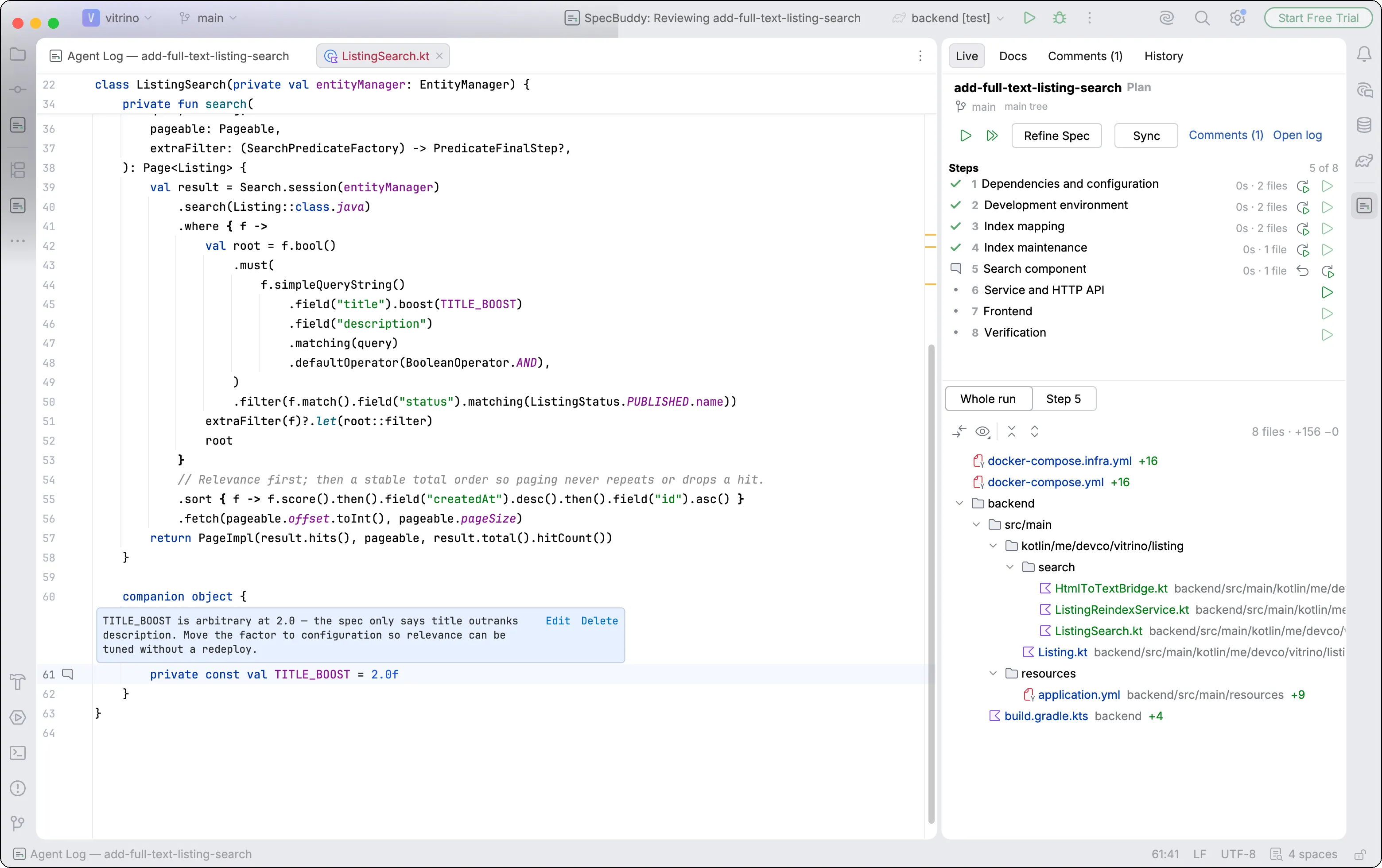Run step 8 Verification
The image size is (1382, 868).
coord(1327,334)
